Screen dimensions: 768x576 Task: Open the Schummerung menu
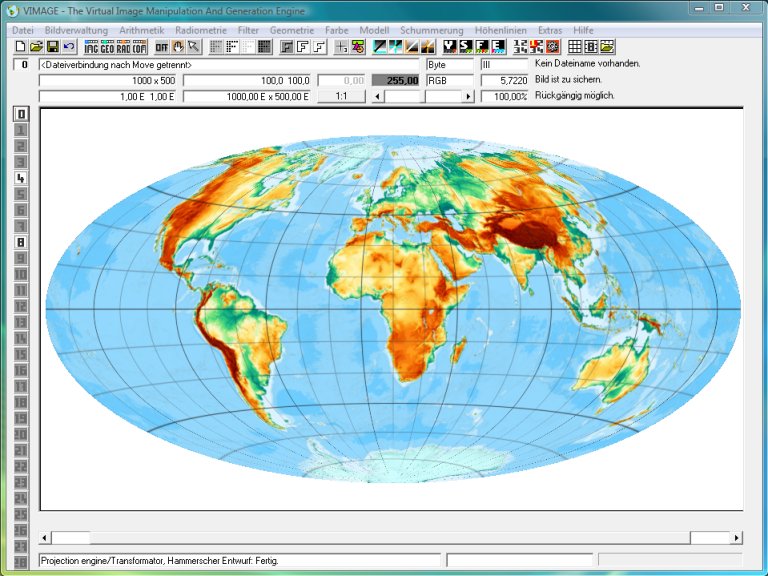(432, 30)
